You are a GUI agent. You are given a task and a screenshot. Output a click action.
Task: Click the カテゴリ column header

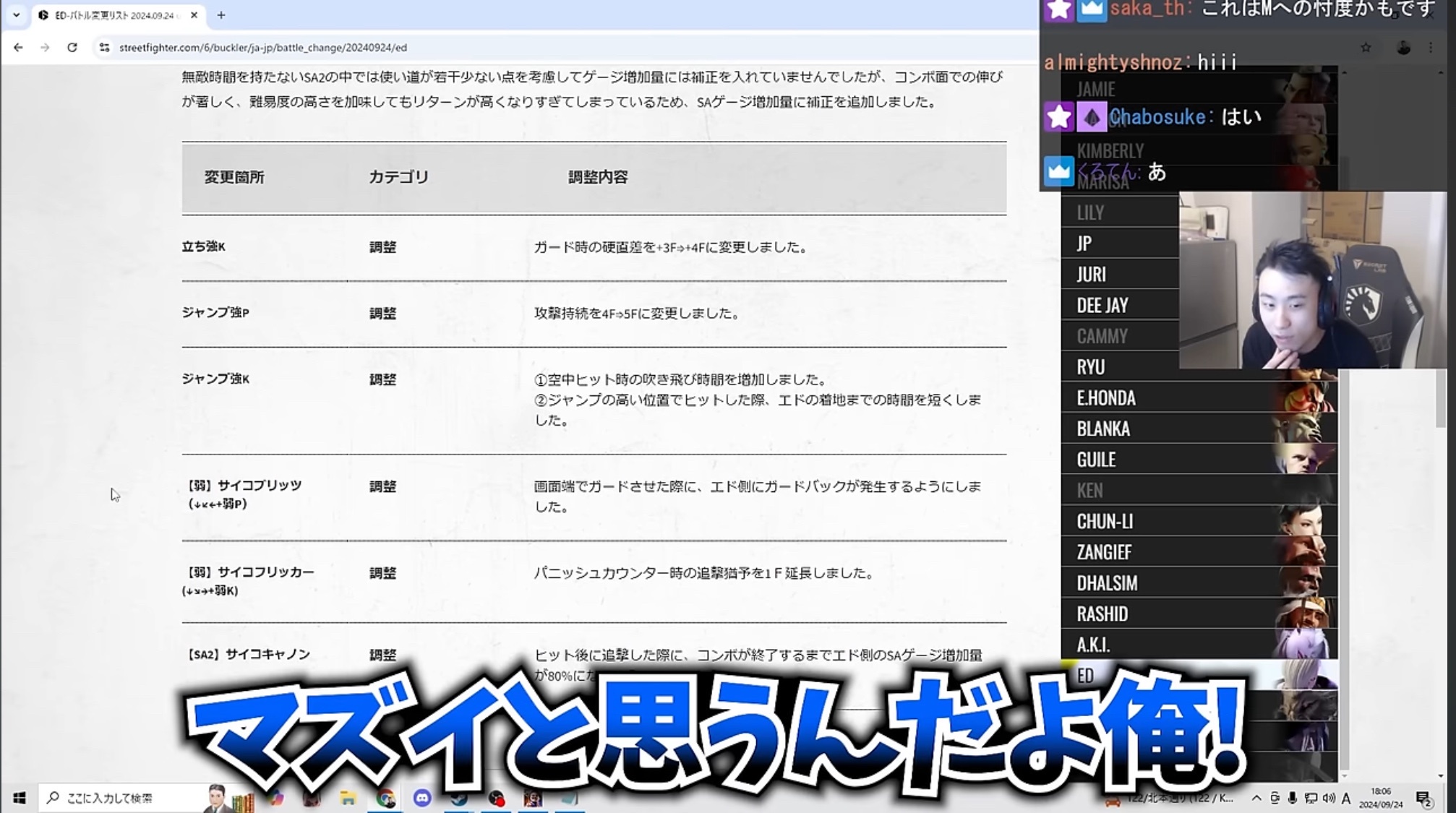click(x=399, y=177)
